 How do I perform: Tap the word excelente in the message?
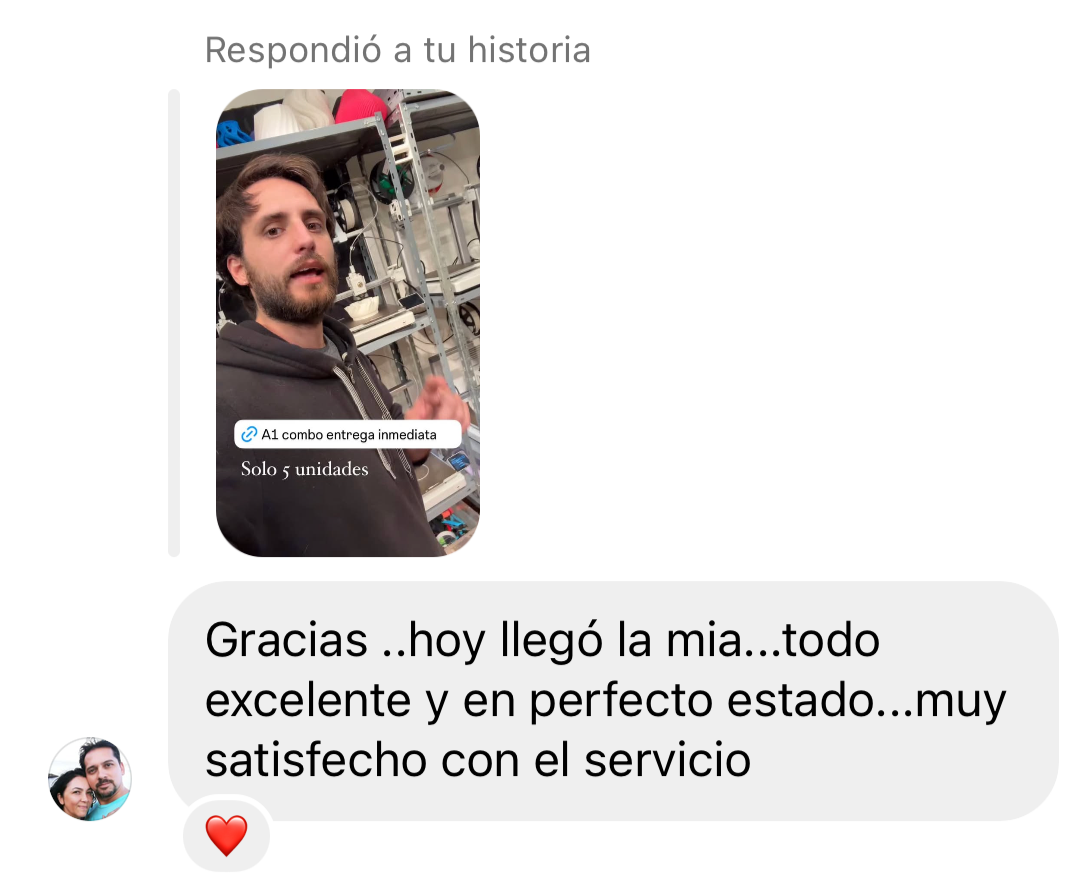coord(308,700)
